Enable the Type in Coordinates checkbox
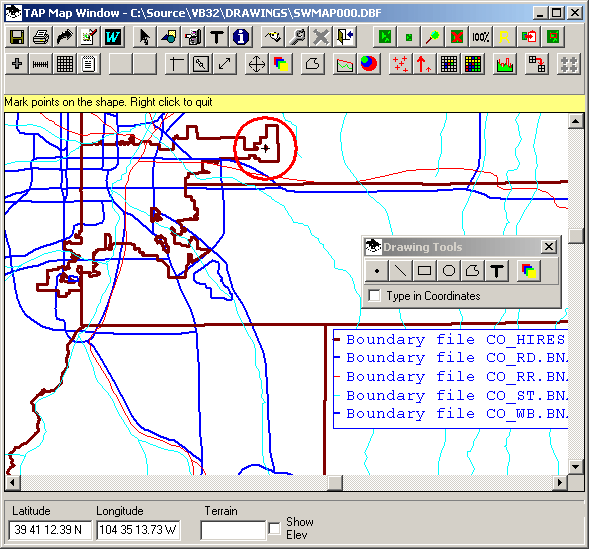The width and height of the screenshot is (589, 549). pyautogui.click(x=374, y=296)
